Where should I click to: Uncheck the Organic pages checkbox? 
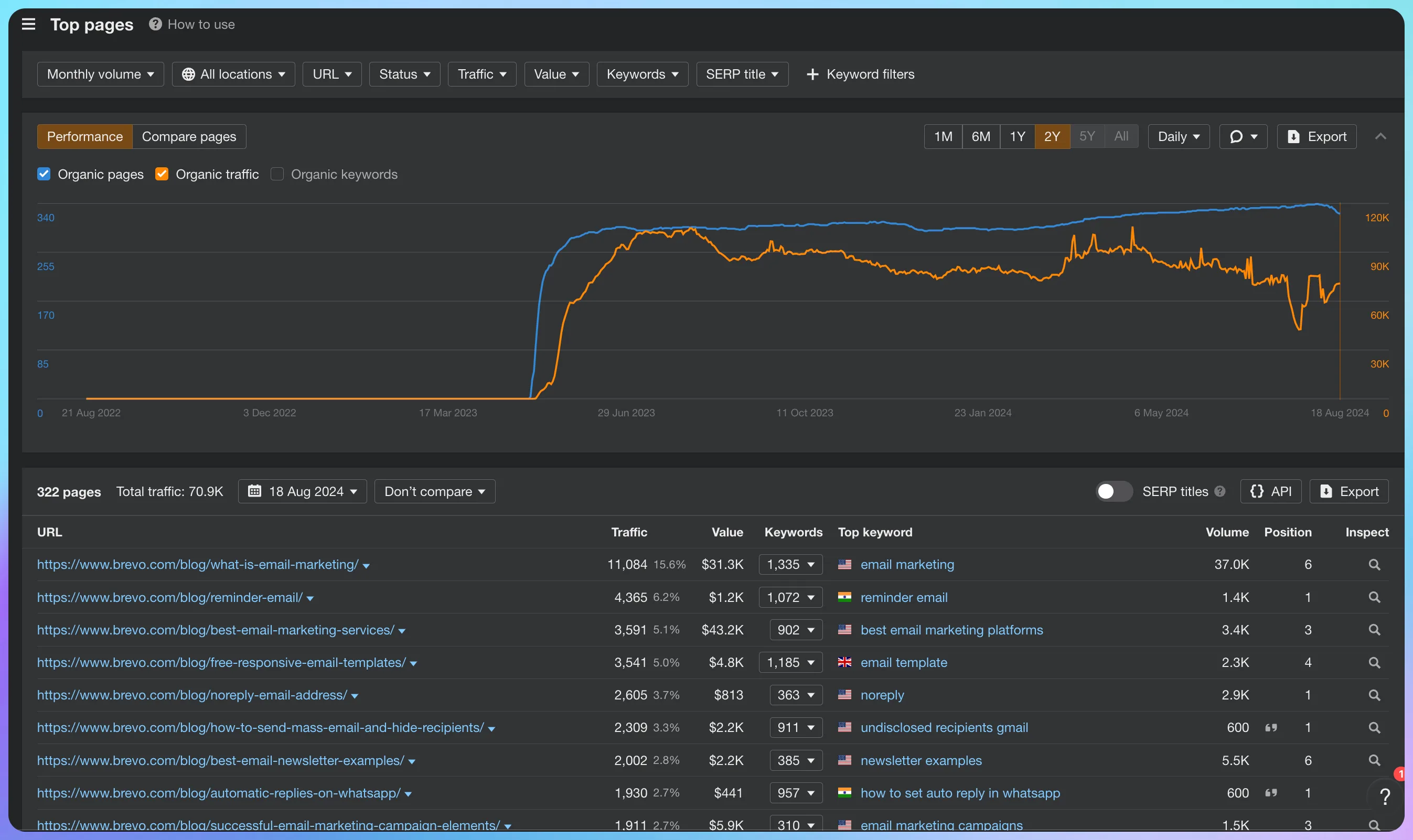point(44,174)
